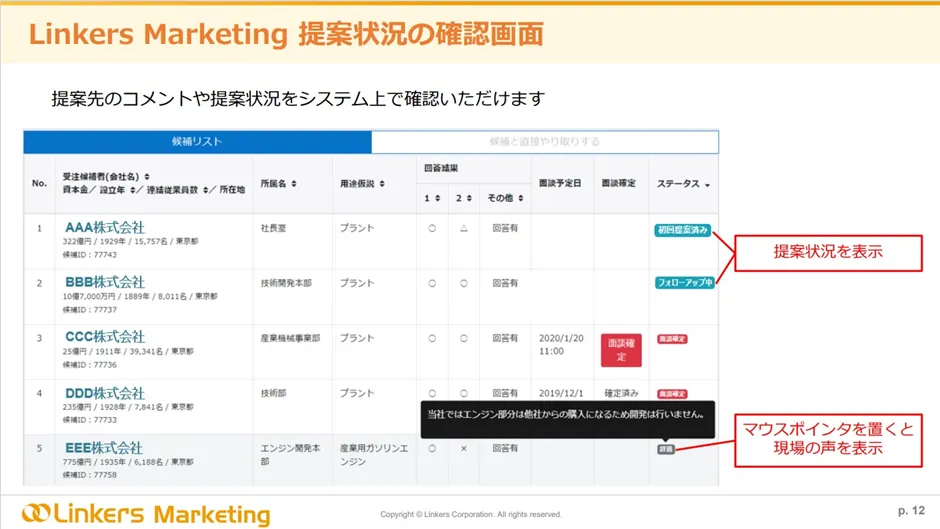The height and width of the screenshot is (529, 940).
Task: Click 産業用ガソリンエンジン cell
Action: (374, 455)
